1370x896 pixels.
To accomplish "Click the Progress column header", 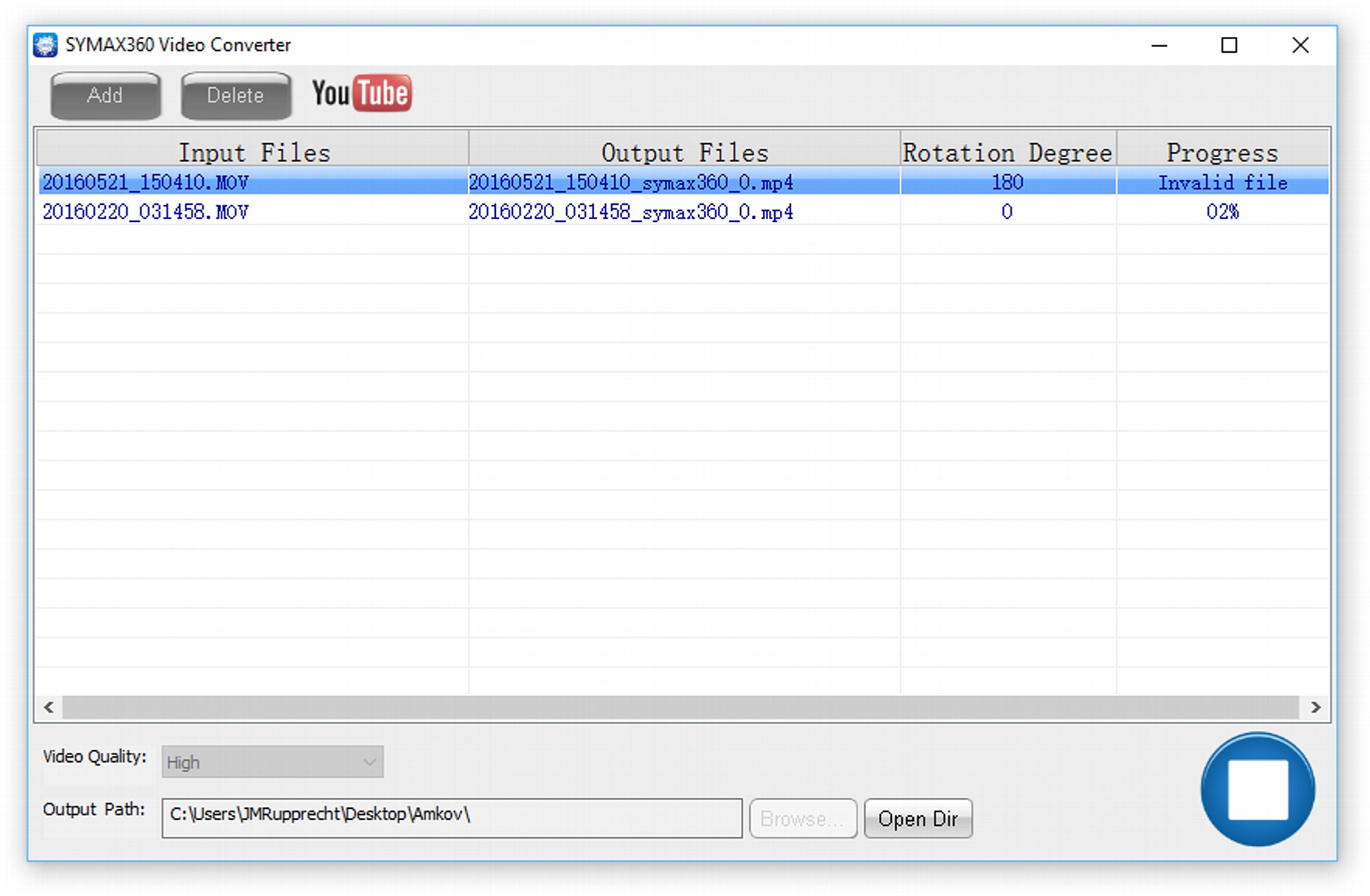I will point(1222,152).
